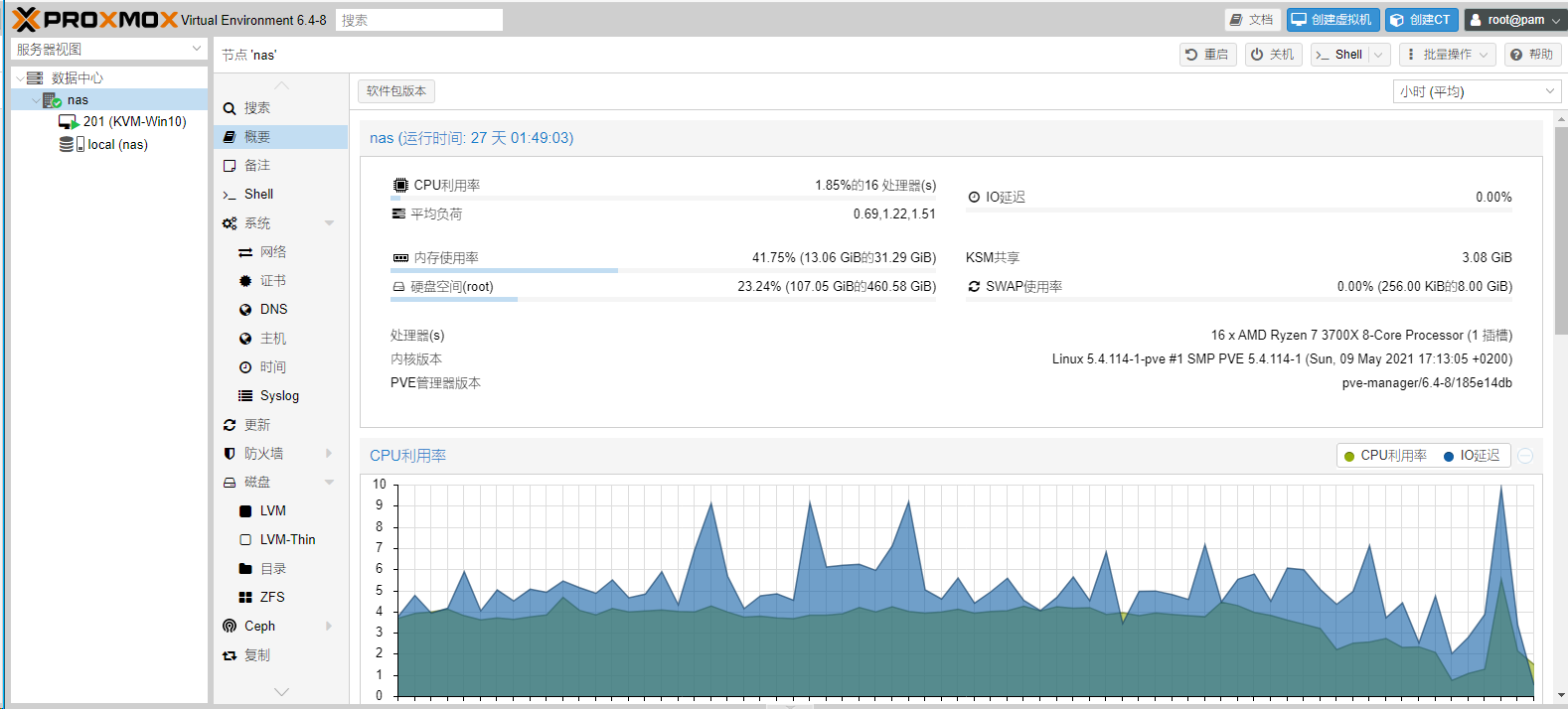This screenshot has width=1568, height=709.
Task: Click the 创建CT button
Action: coord(1421,20)
